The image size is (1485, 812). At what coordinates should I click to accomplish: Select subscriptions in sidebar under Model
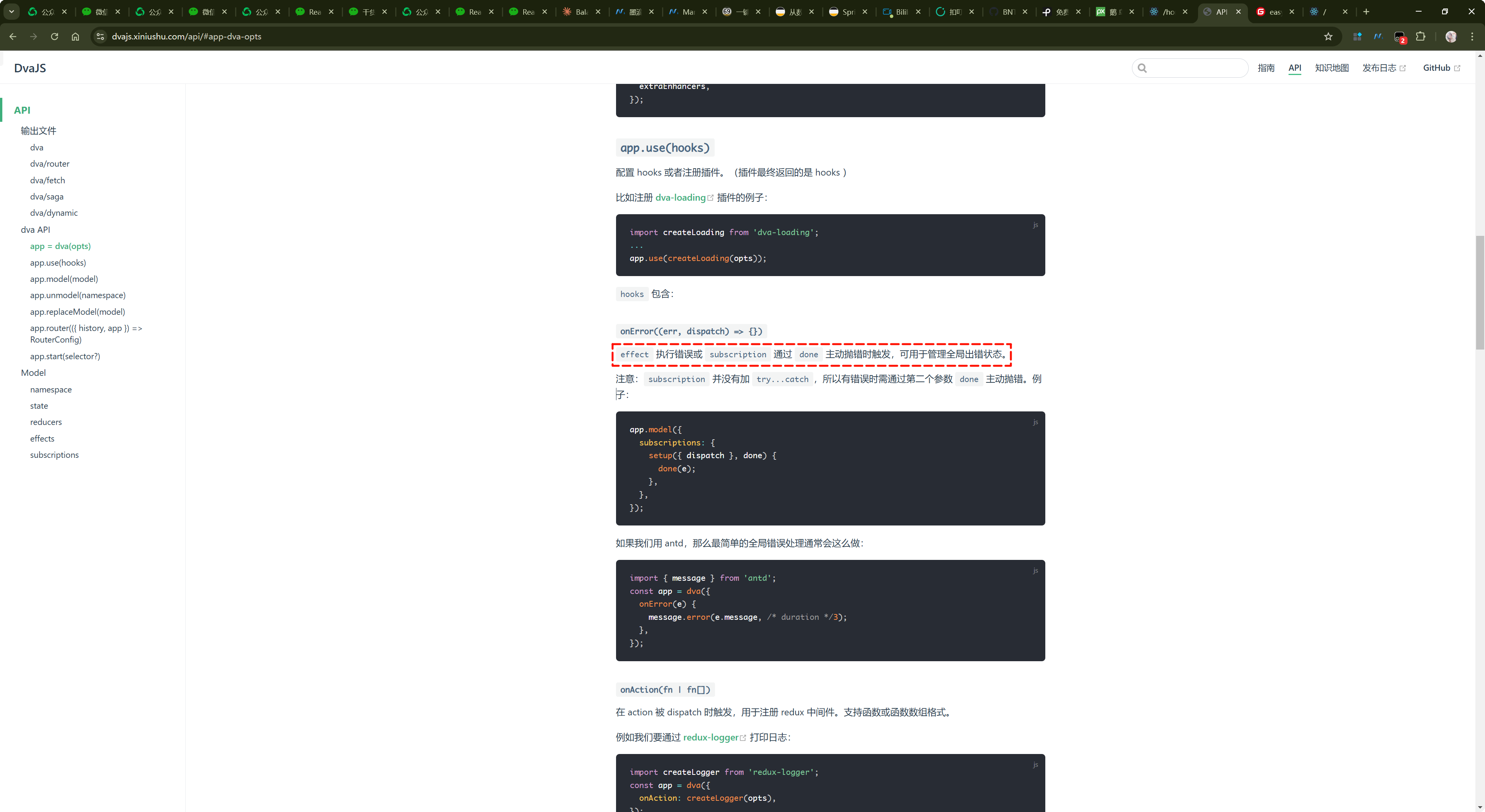click(x=54, y=455)
